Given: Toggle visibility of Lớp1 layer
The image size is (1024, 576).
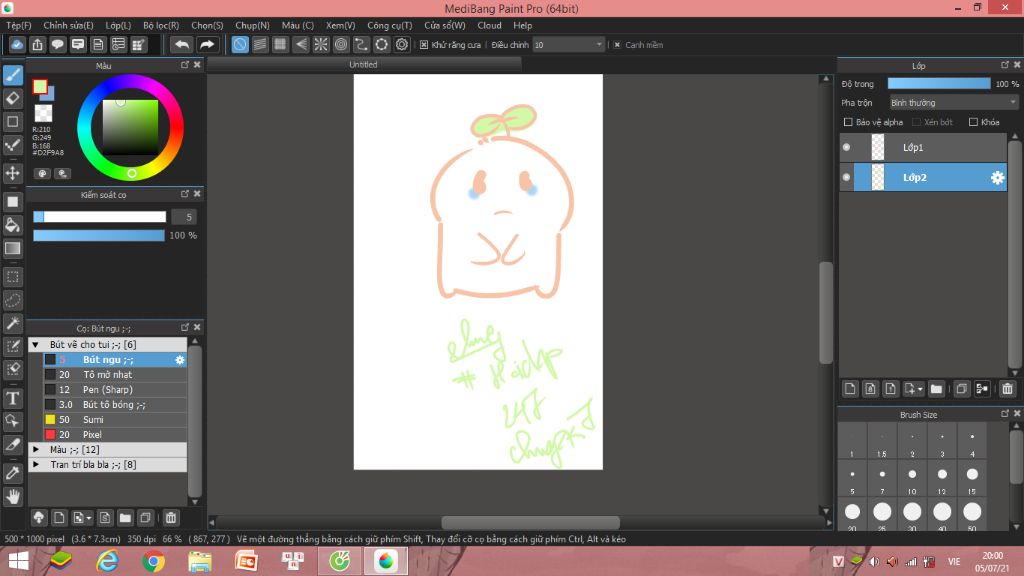Looking at the screenshot, I should coord(846,148).
